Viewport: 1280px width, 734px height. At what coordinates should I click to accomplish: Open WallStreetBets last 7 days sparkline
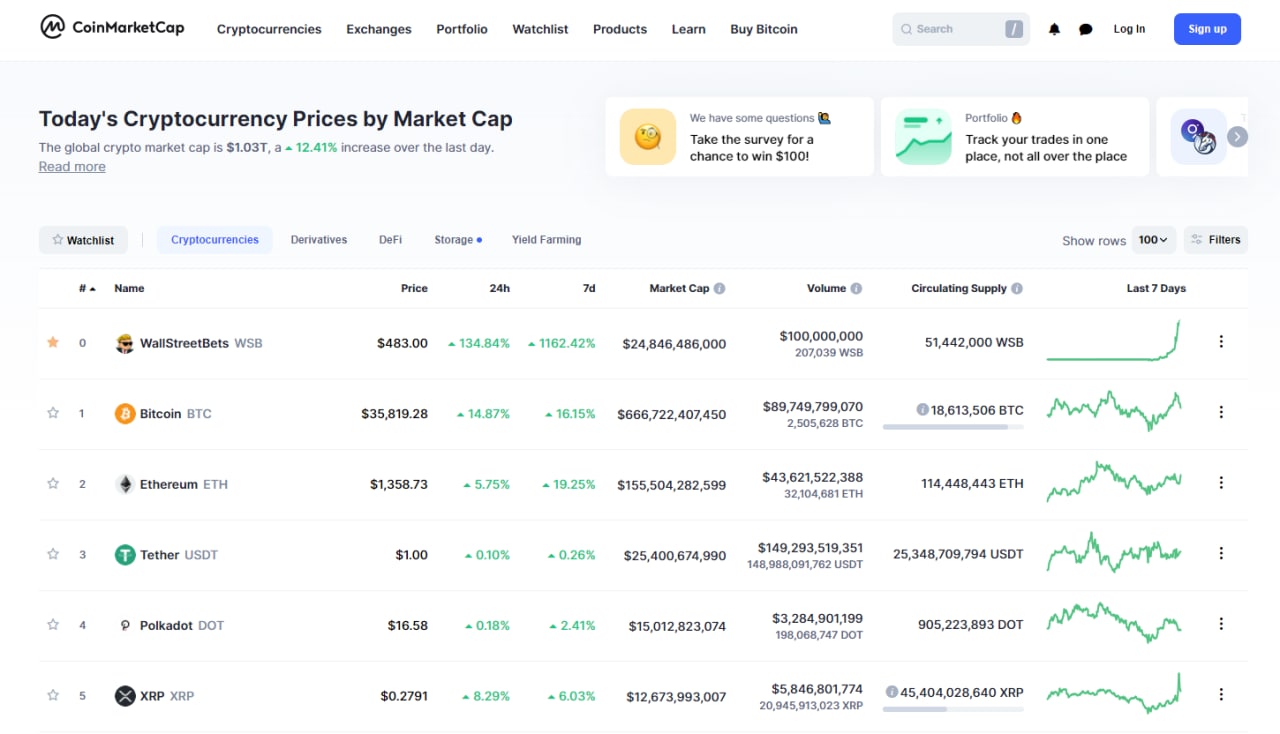(x=1114, y=340)
